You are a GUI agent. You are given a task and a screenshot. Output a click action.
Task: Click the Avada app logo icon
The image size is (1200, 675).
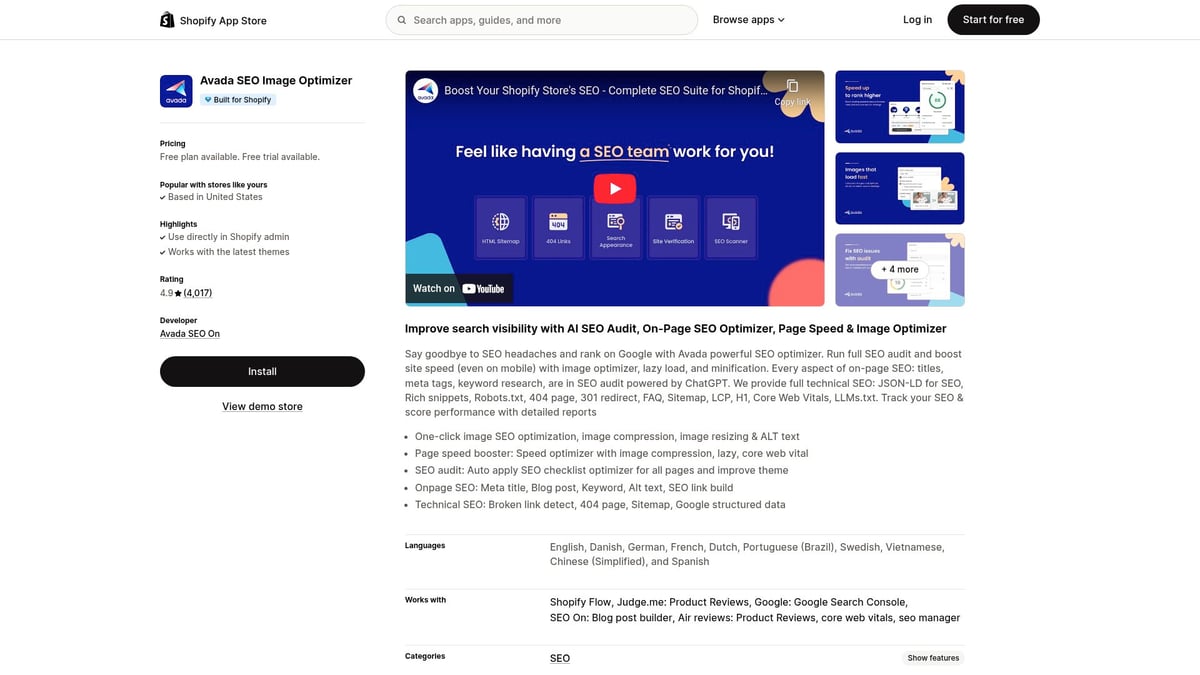tap(176, 90)
